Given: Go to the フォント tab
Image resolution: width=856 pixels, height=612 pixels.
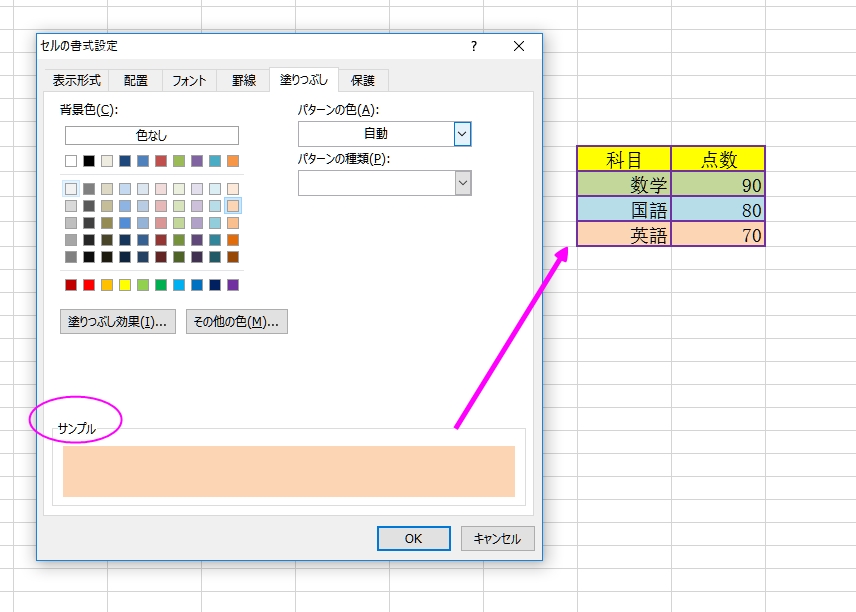Looking at the screenshot, I should pos(189,80).
